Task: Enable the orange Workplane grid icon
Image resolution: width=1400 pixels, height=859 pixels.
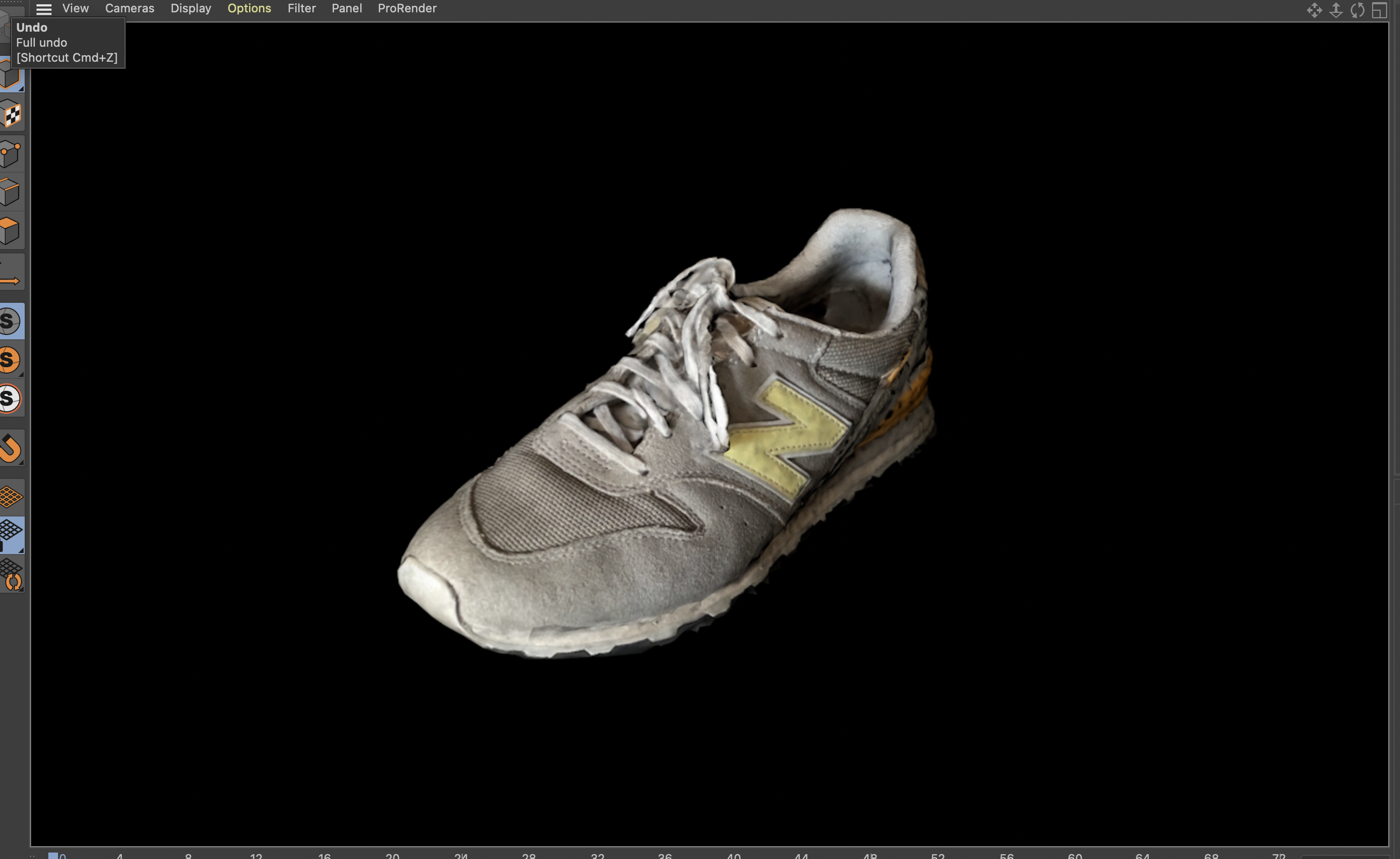Action: 11,497
